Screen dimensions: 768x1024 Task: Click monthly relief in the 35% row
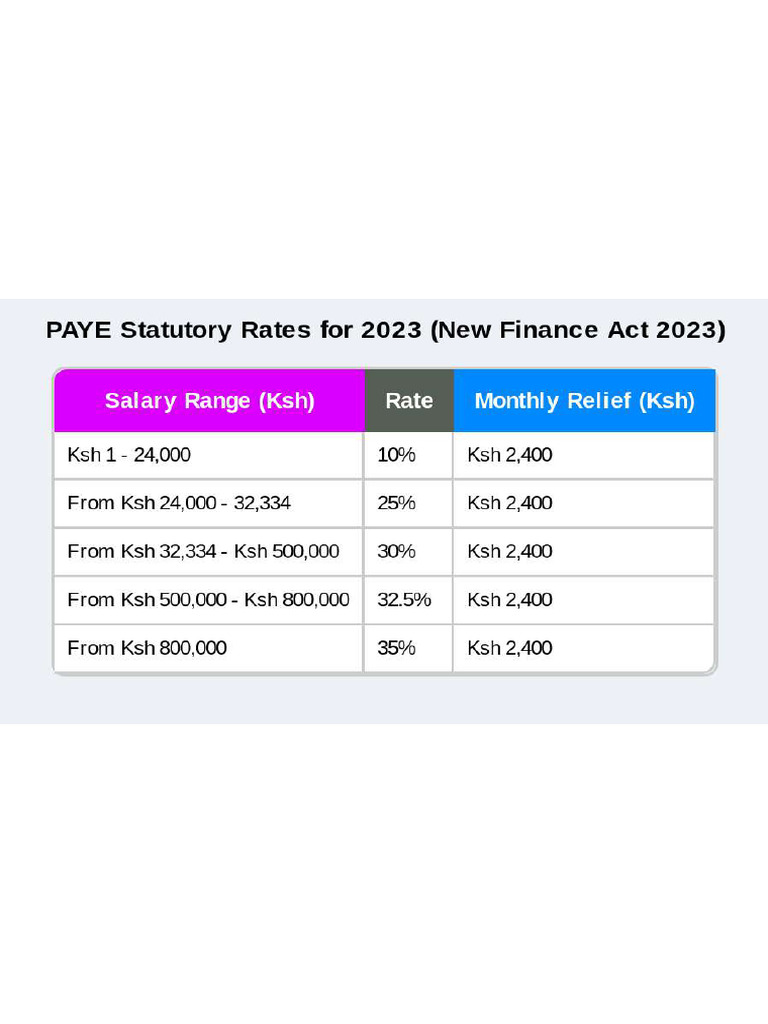pos(510,648)
